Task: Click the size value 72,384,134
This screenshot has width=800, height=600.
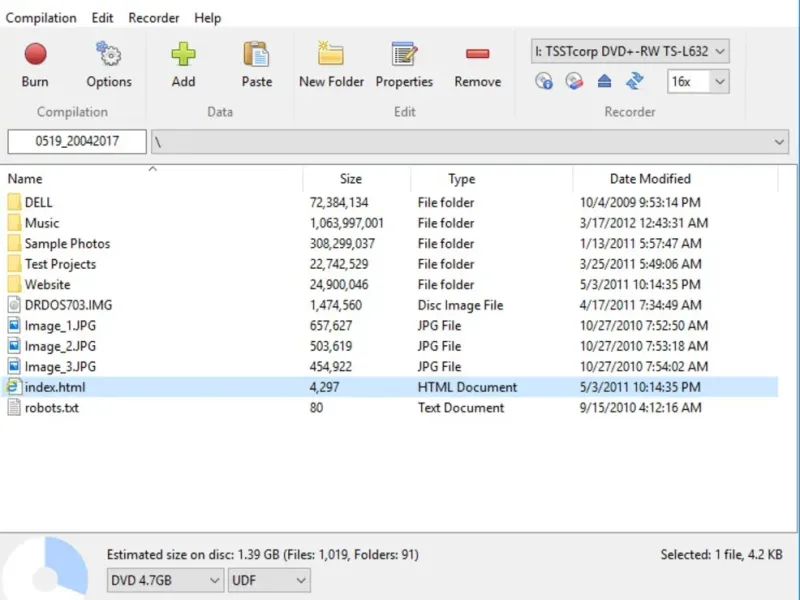Action: pyautogui.click(x=339, y=203)
